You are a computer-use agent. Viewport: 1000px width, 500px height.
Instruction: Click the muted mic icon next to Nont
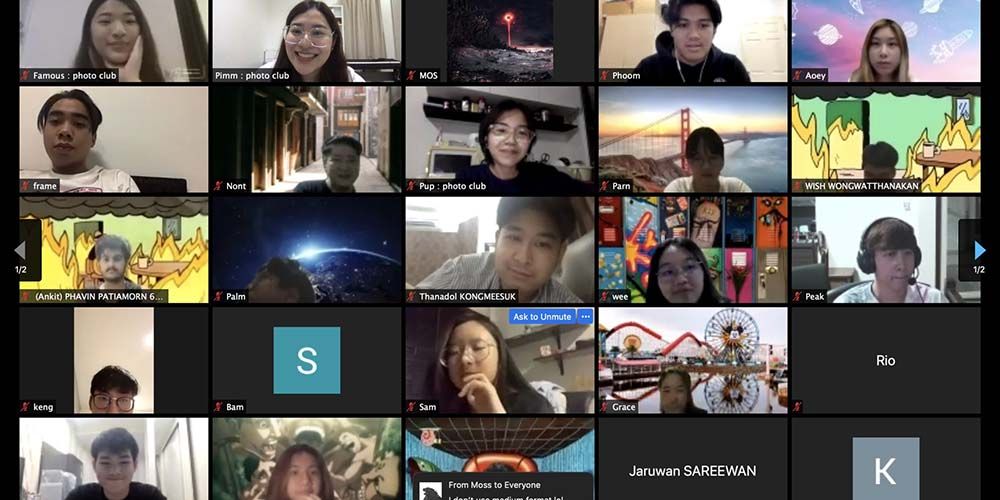(219, 186)
